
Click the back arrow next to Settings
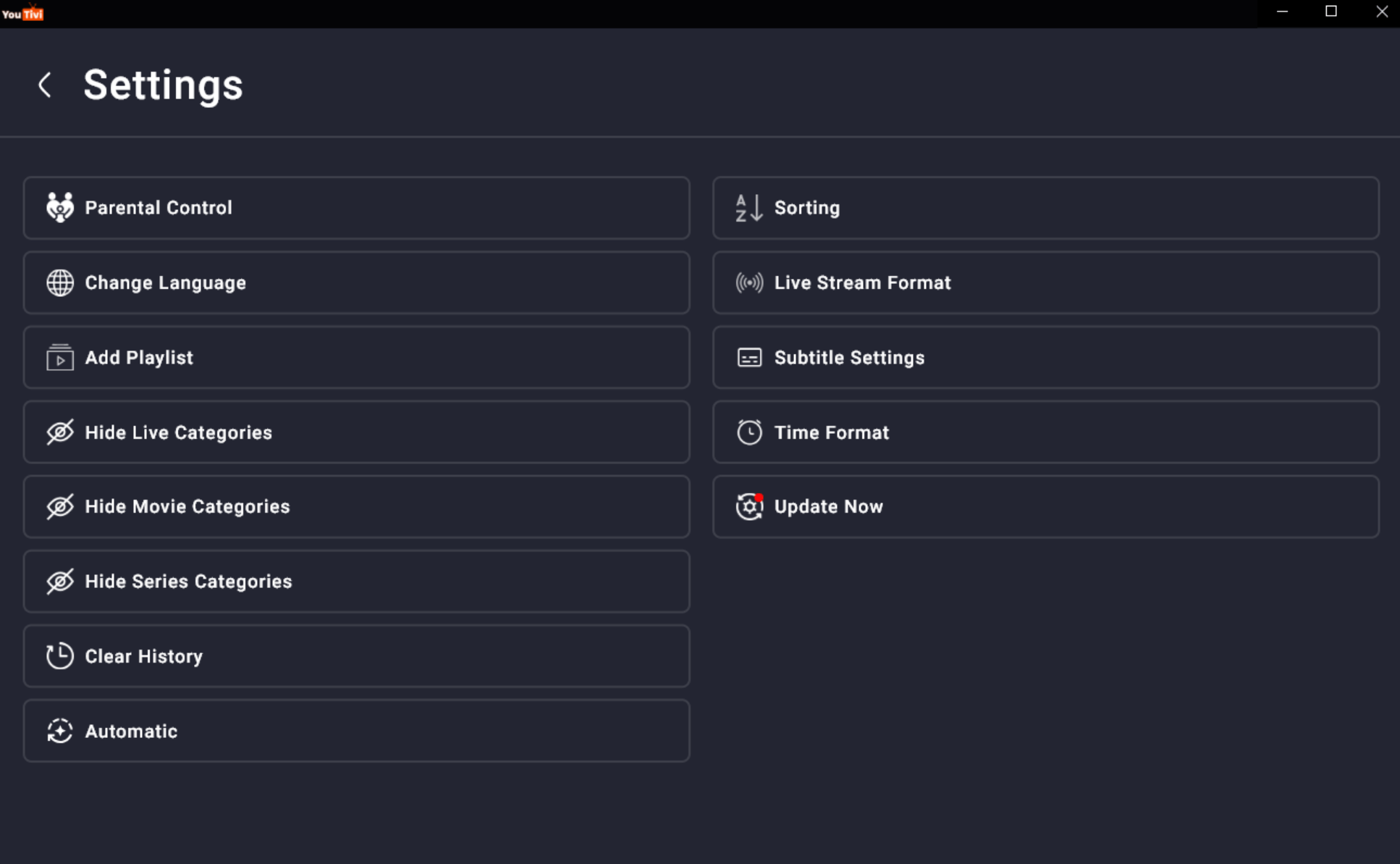tap(45, 85)
